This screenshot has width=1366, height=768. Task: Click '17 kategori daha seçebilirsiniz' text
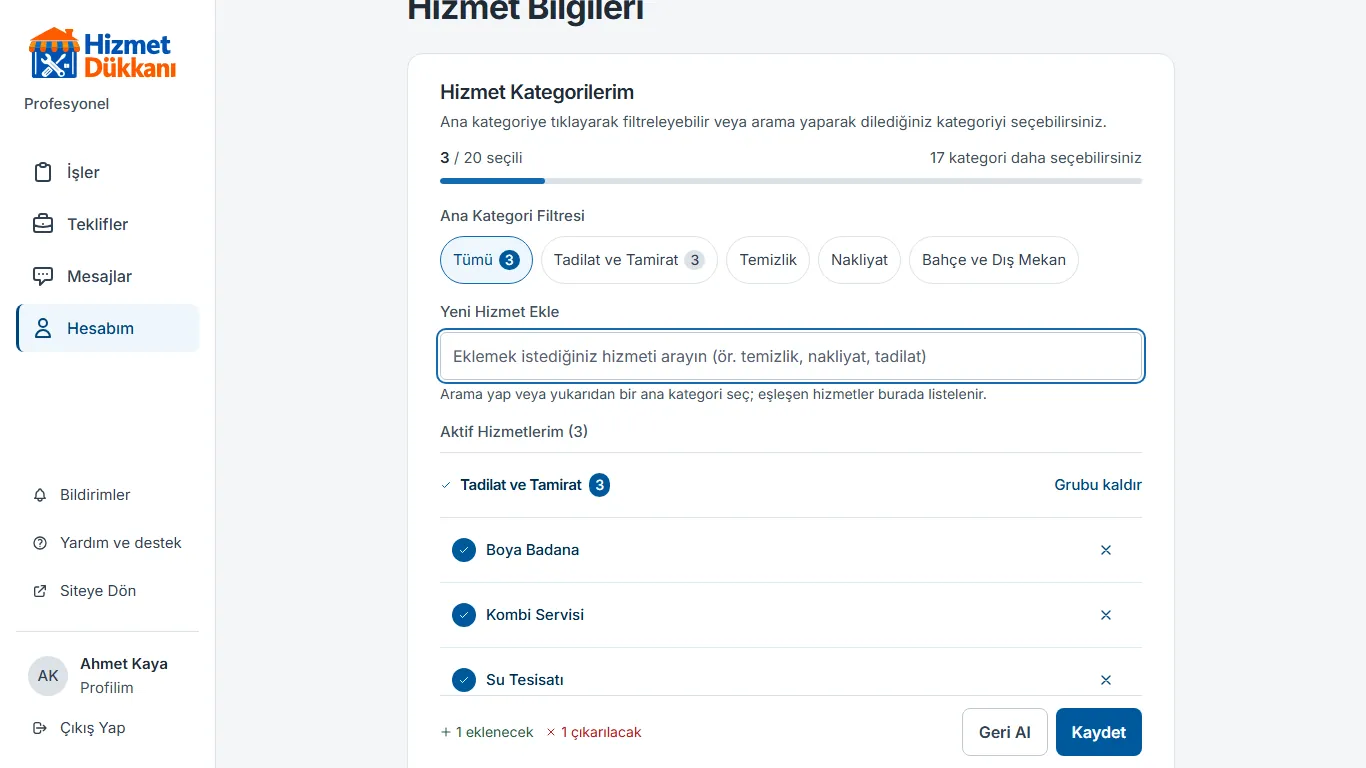pyautogui.click(x=1036, y=158)
